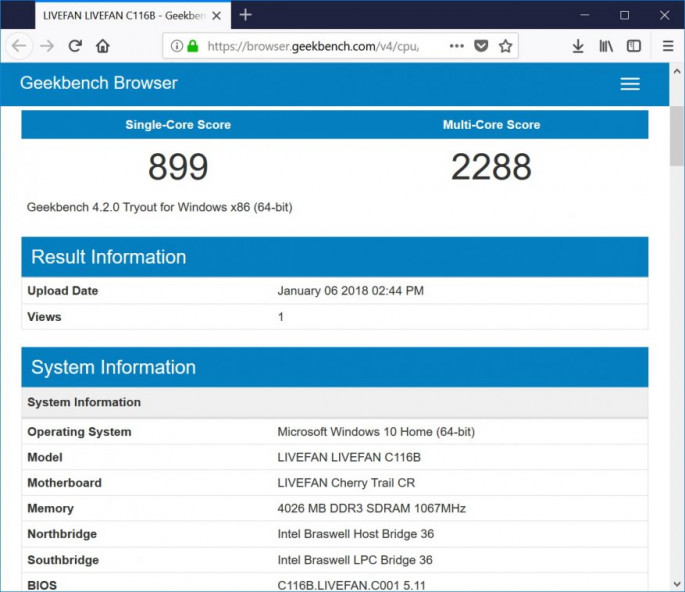Go to Geekbench Browser home link
This screenshot has height=592, width=685.
(99, 83)
